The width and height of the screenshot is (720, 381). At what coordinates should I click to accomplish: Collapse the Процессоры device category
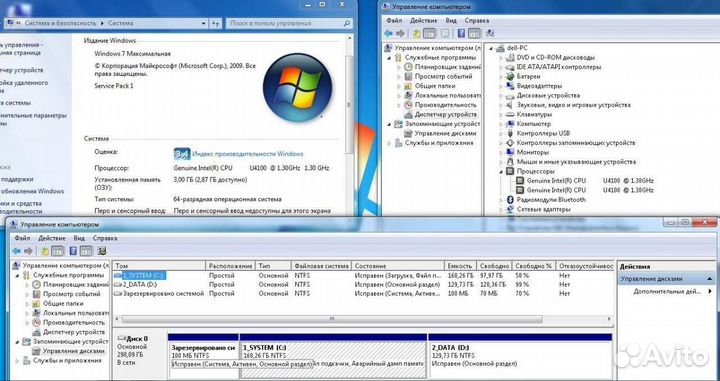point(501,171)
